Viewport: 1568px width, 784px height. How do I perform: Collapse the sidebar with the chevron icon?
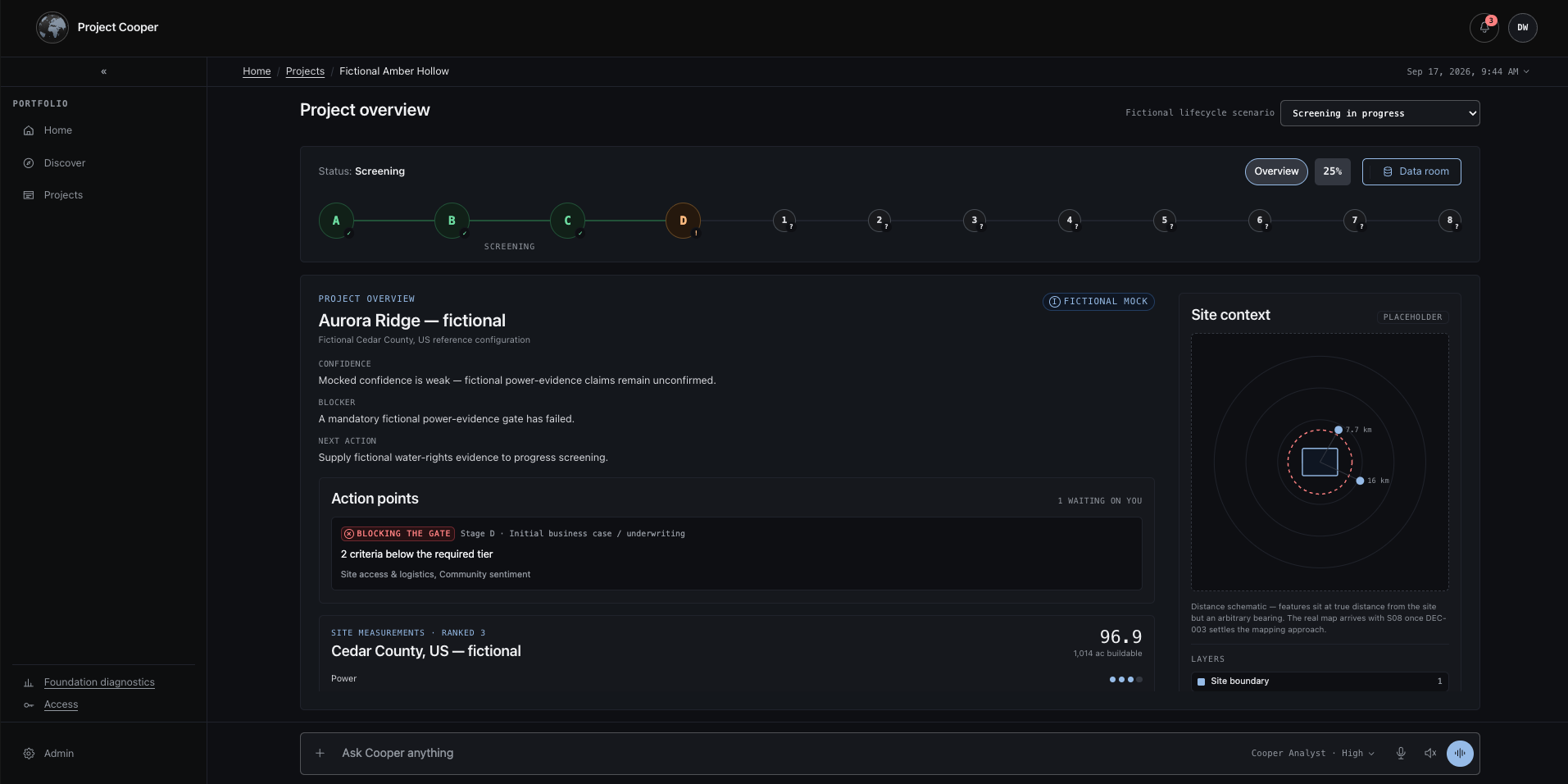click(x=103, y=71)
